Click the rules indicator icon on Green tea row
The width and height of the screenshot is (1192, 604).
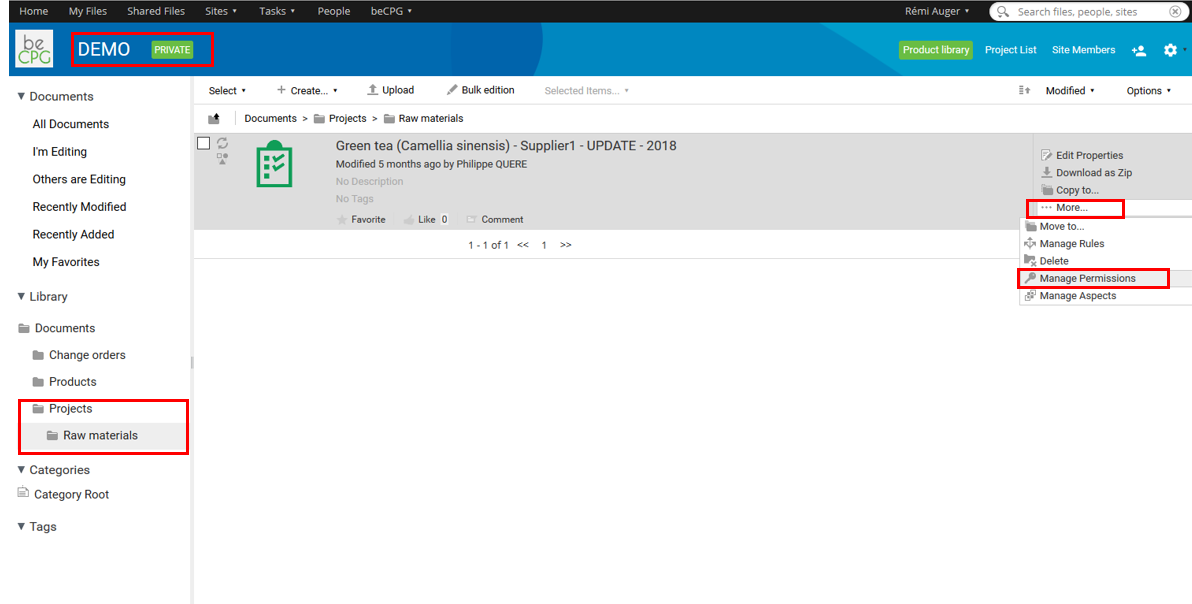[x=222, y=159]
